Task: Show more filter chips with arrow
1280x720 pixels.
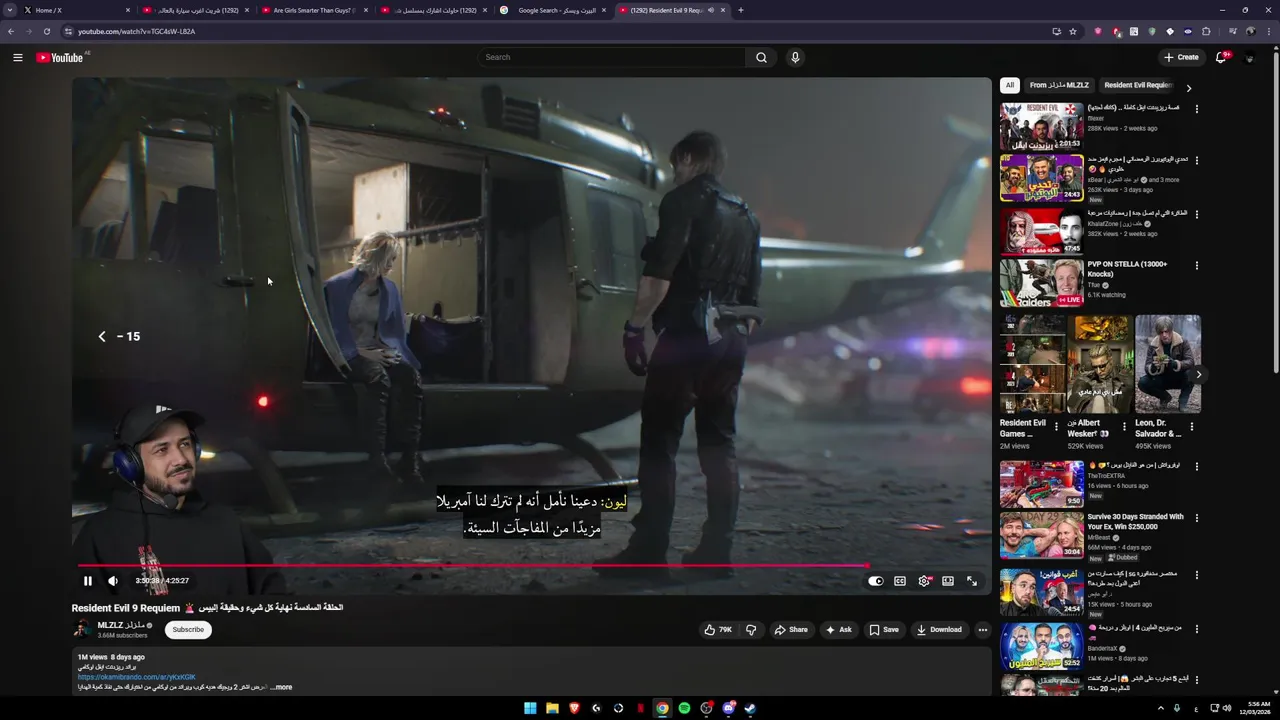Action: (1188, 88)
